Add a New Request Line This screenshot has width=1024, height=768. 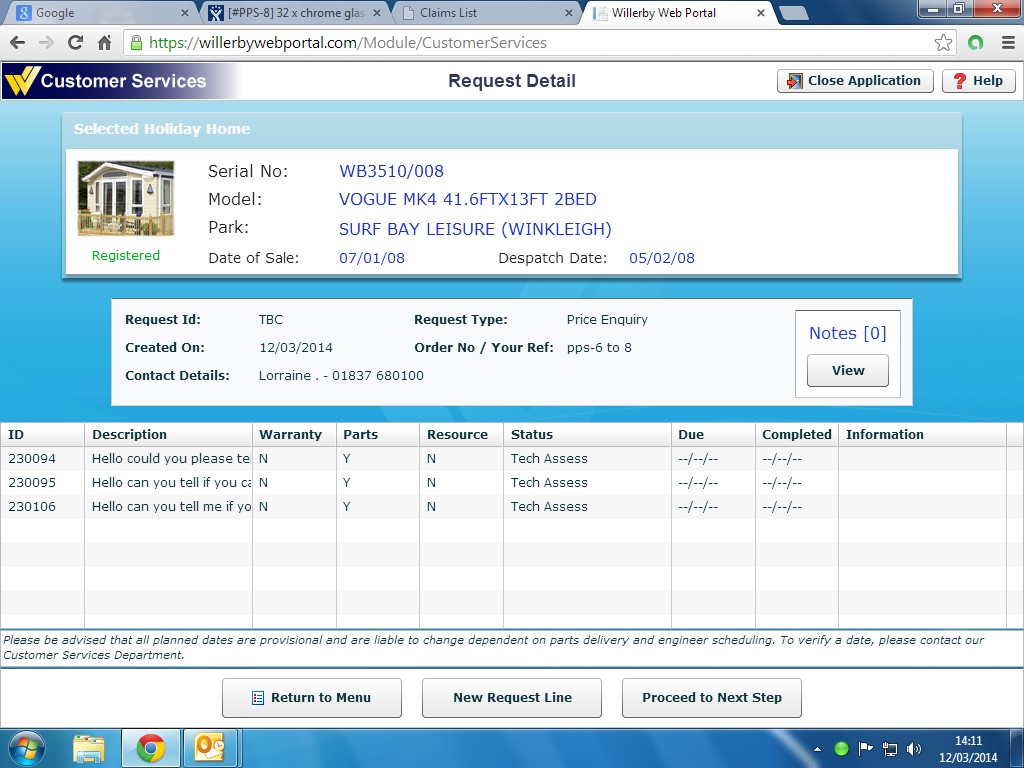512,697
